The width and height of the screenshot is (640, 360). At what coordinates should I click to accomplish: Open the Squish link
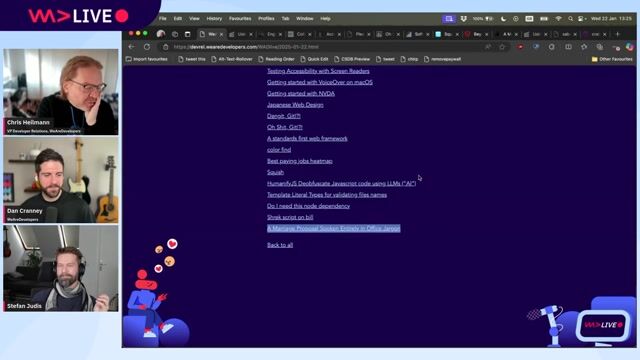[275, 172]
